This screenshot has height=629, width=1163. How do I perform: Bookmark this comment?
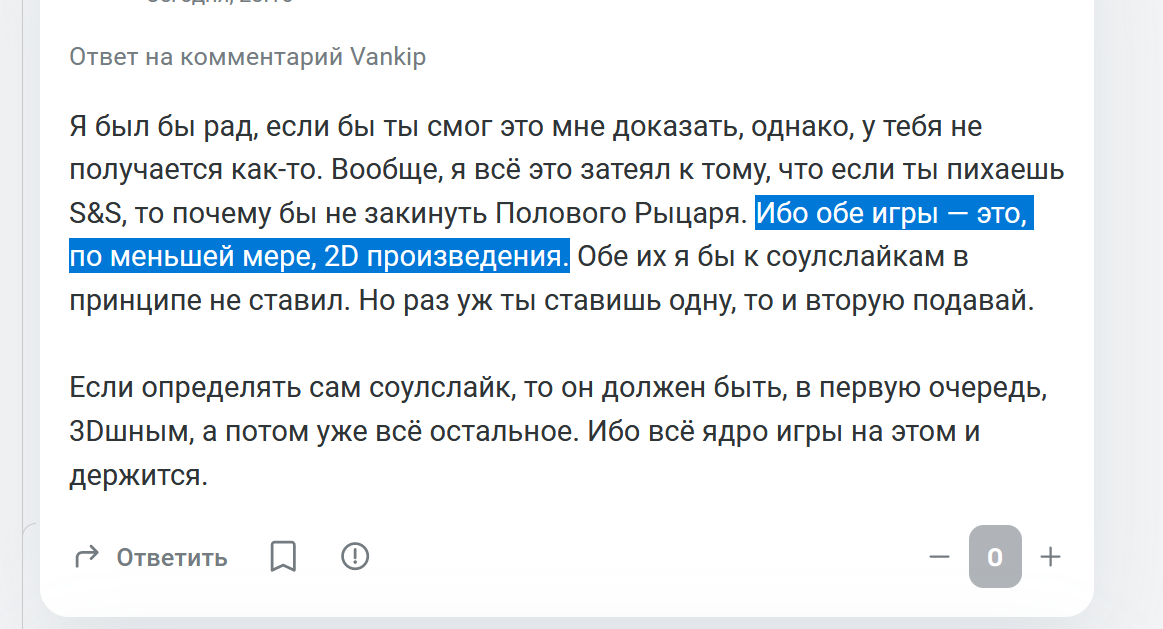tap(283, 556)
